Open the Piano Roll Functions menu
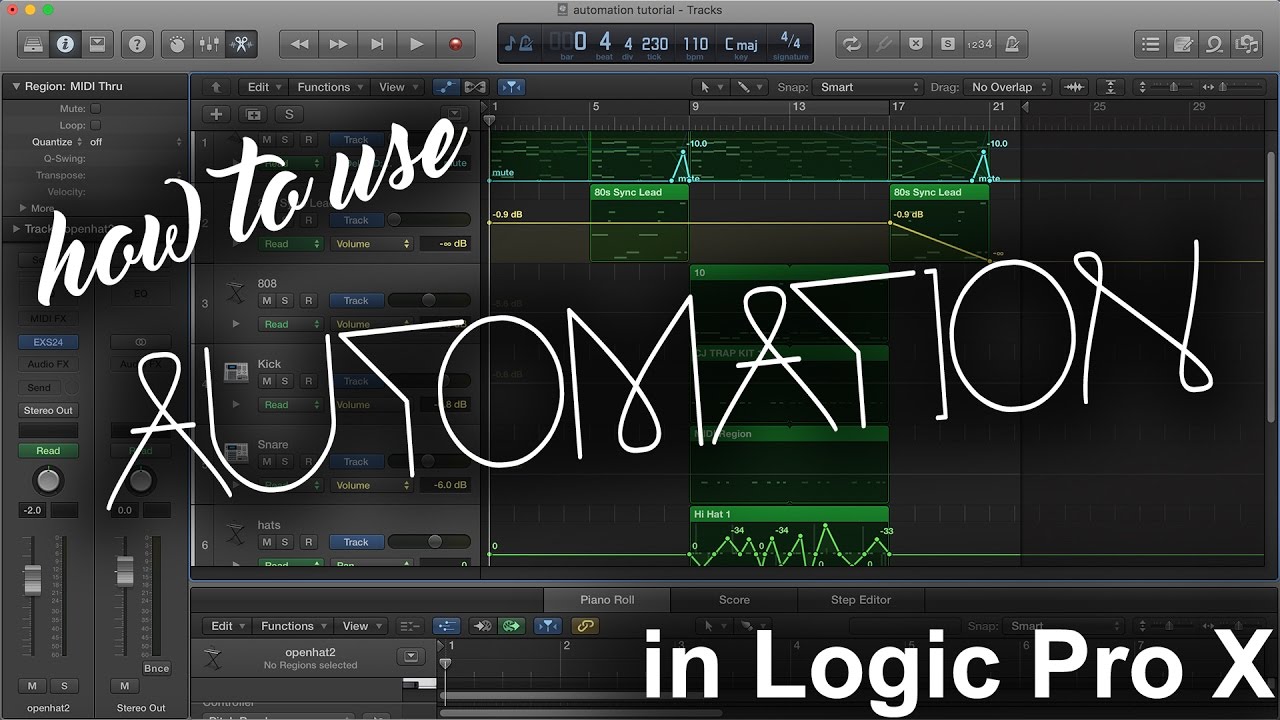This screenshot has width=1280, height=720. (x=293, y=626)
